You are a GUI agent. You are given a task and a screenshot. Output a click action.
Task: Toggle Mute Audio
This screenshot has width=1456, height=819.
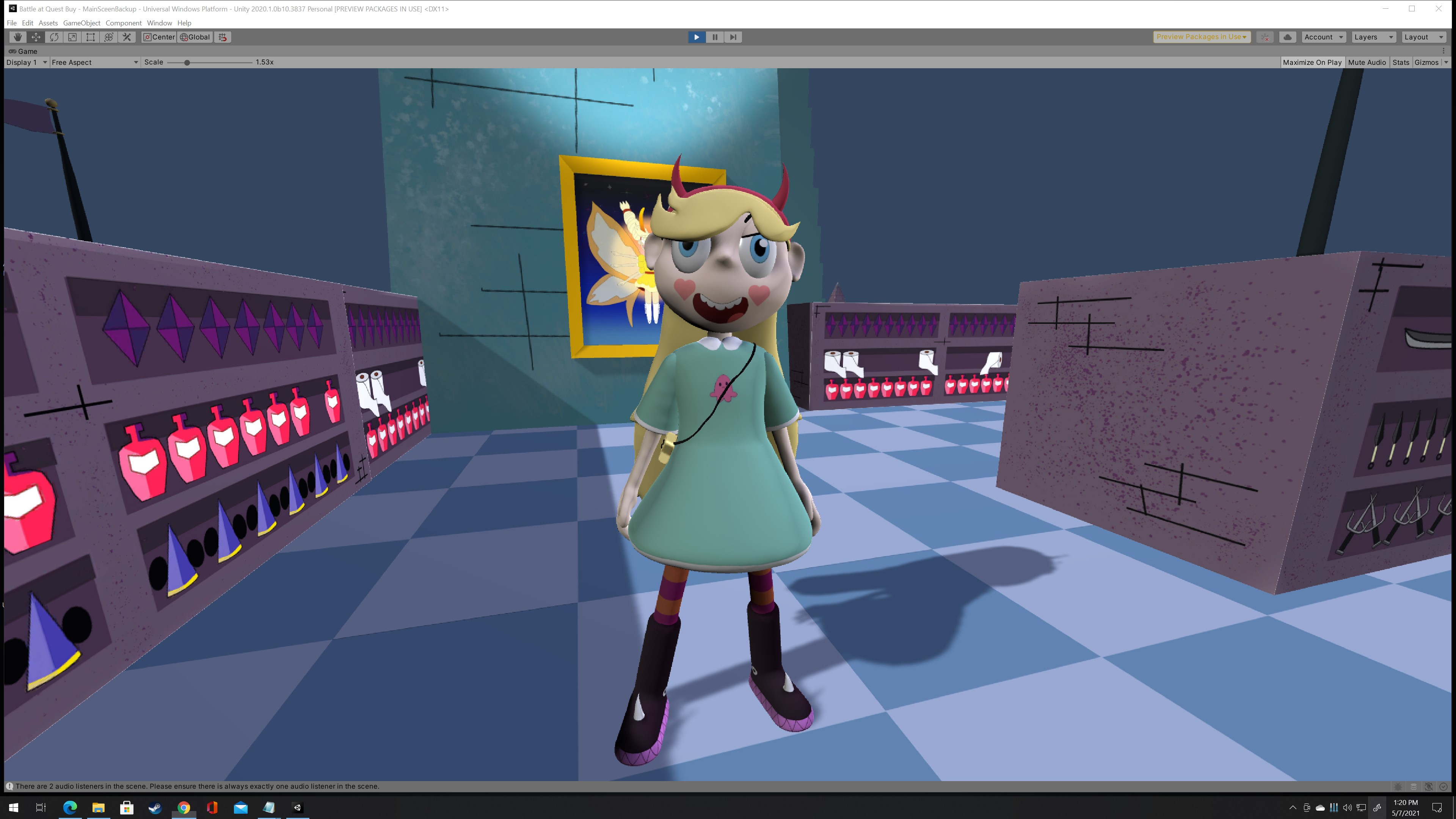[x=1367, y=62]
